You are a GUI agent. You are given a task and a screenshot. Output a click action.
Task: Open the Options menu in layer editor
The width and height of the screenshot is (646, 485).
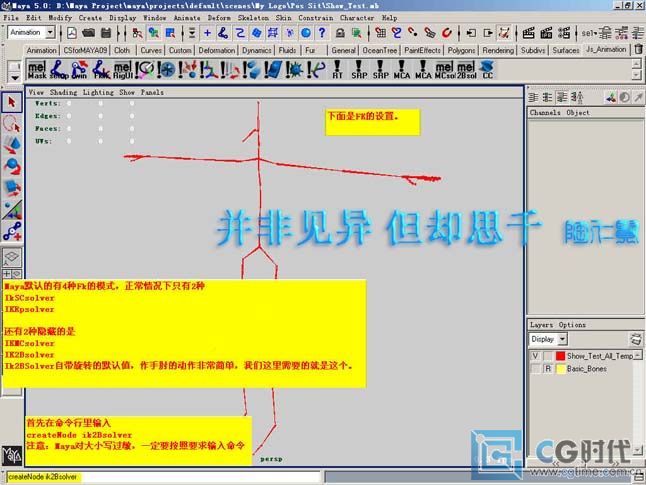click(572, 325)
